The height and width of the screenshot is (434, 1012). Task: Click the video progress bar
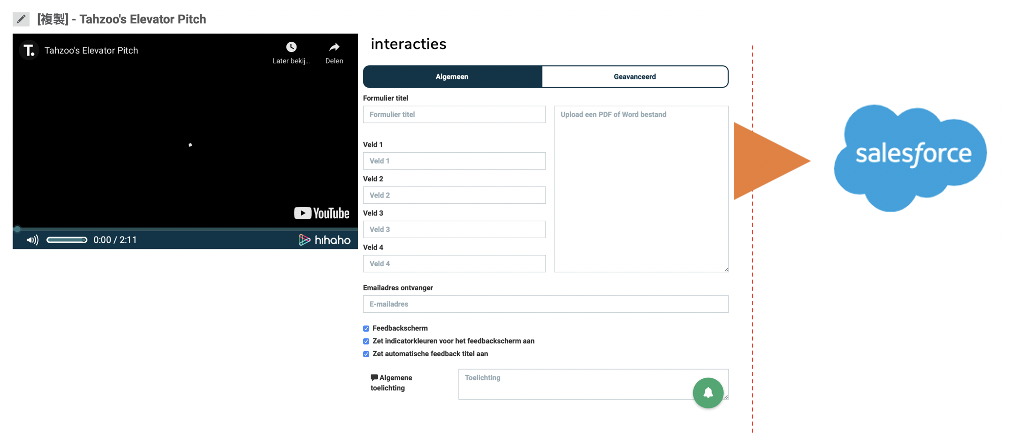coord(185,229)
